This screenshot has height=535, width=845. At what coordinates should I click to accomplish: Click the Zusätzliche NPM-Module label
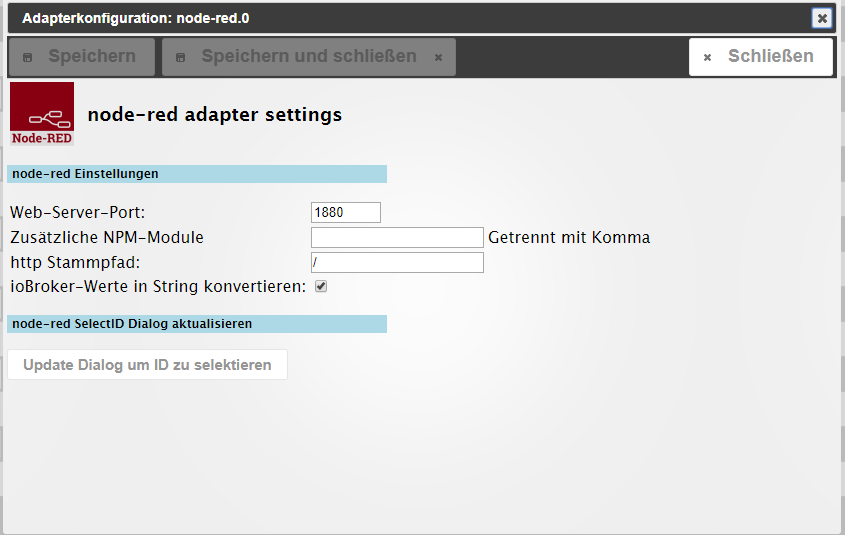coord(107,238)
